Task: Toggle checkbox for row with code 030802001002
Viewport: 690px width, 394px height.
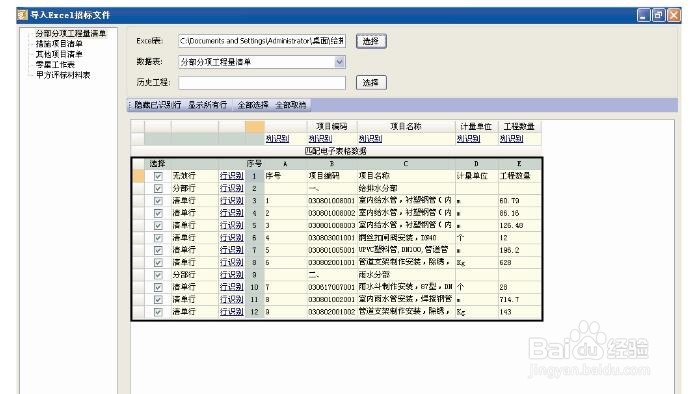Action: coord(158,312)
